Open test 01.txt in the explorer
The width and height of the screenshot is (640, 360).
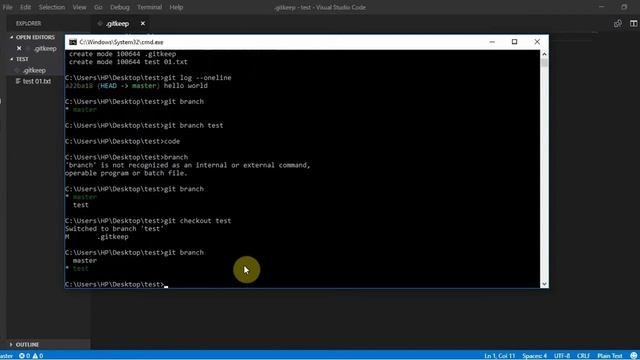point(37,81)
